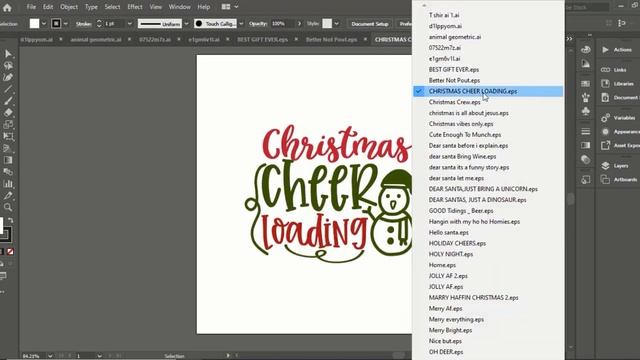Click the Document Setup button

click(x=370, y=24)
